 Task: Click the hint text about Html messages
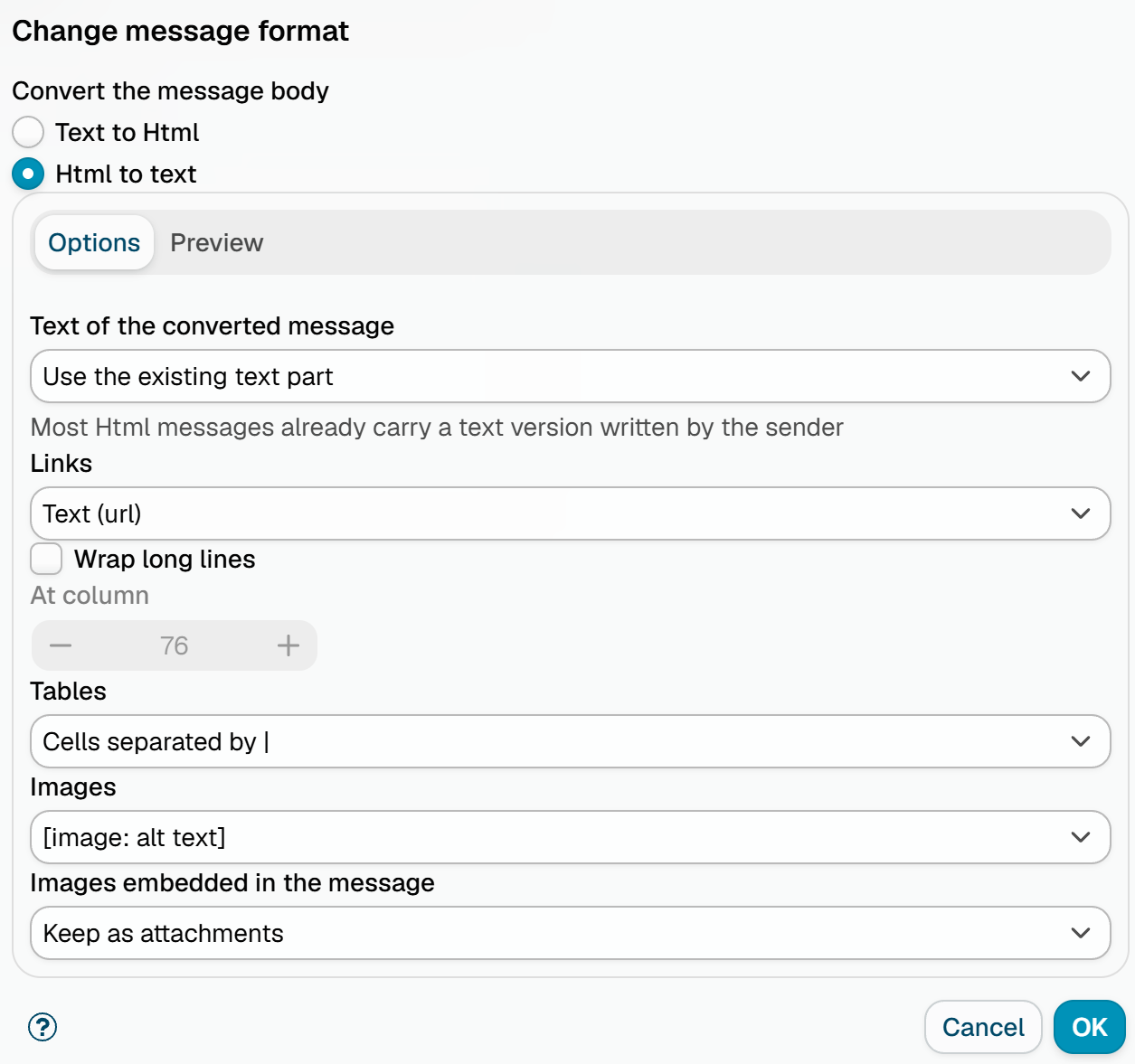click(437, 427)
